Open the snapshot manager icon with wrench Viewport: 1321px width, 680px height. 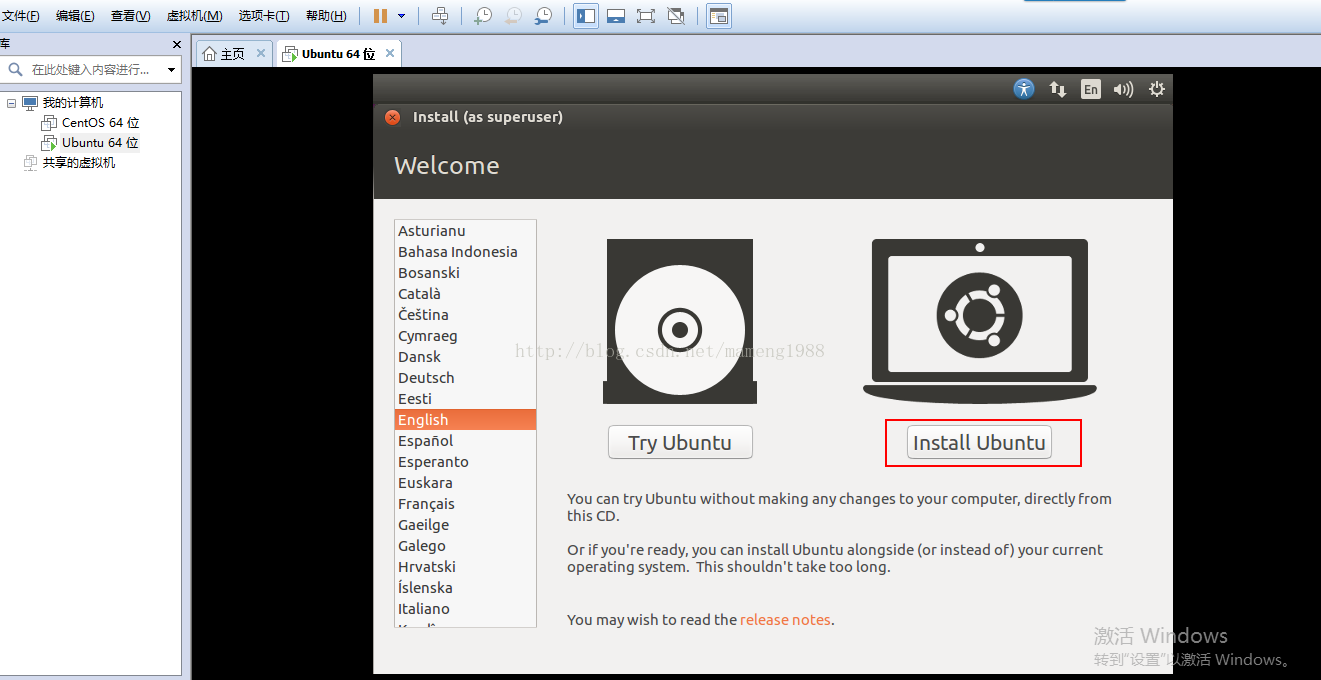[542, 16]
